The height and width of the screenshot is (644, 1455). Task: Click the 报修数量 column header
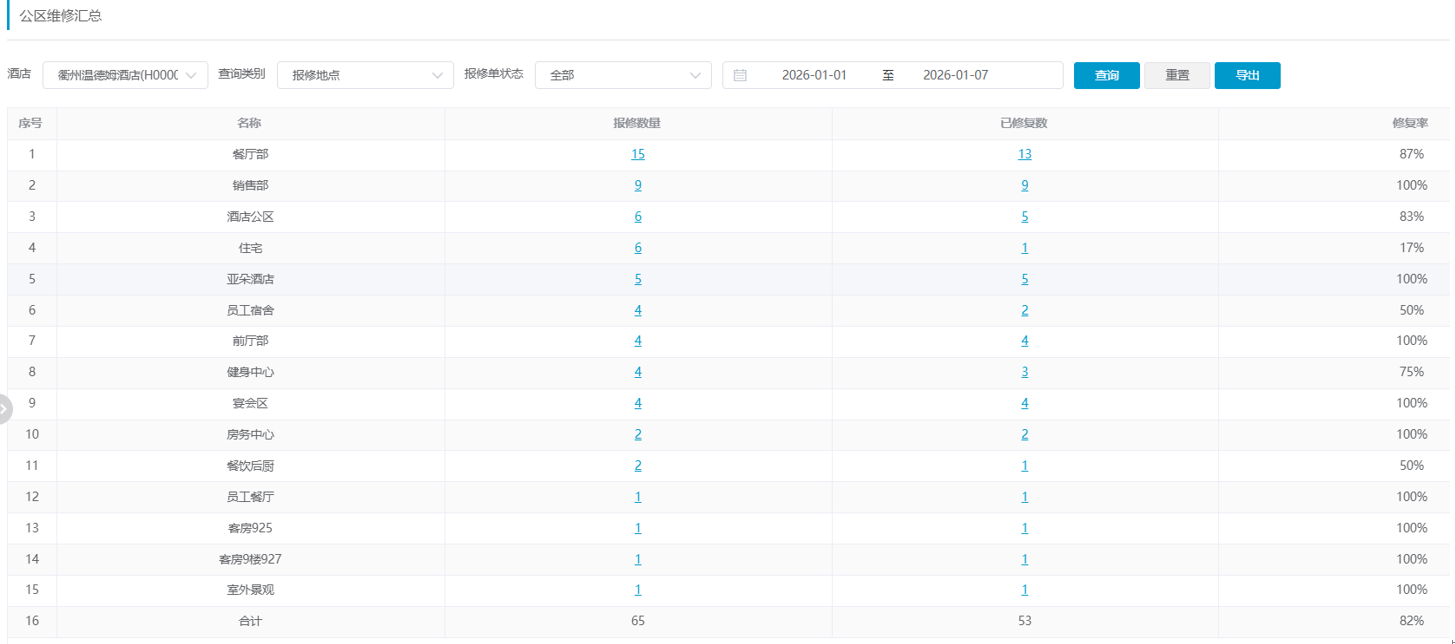pyautogui.click(x=637, y=123)
